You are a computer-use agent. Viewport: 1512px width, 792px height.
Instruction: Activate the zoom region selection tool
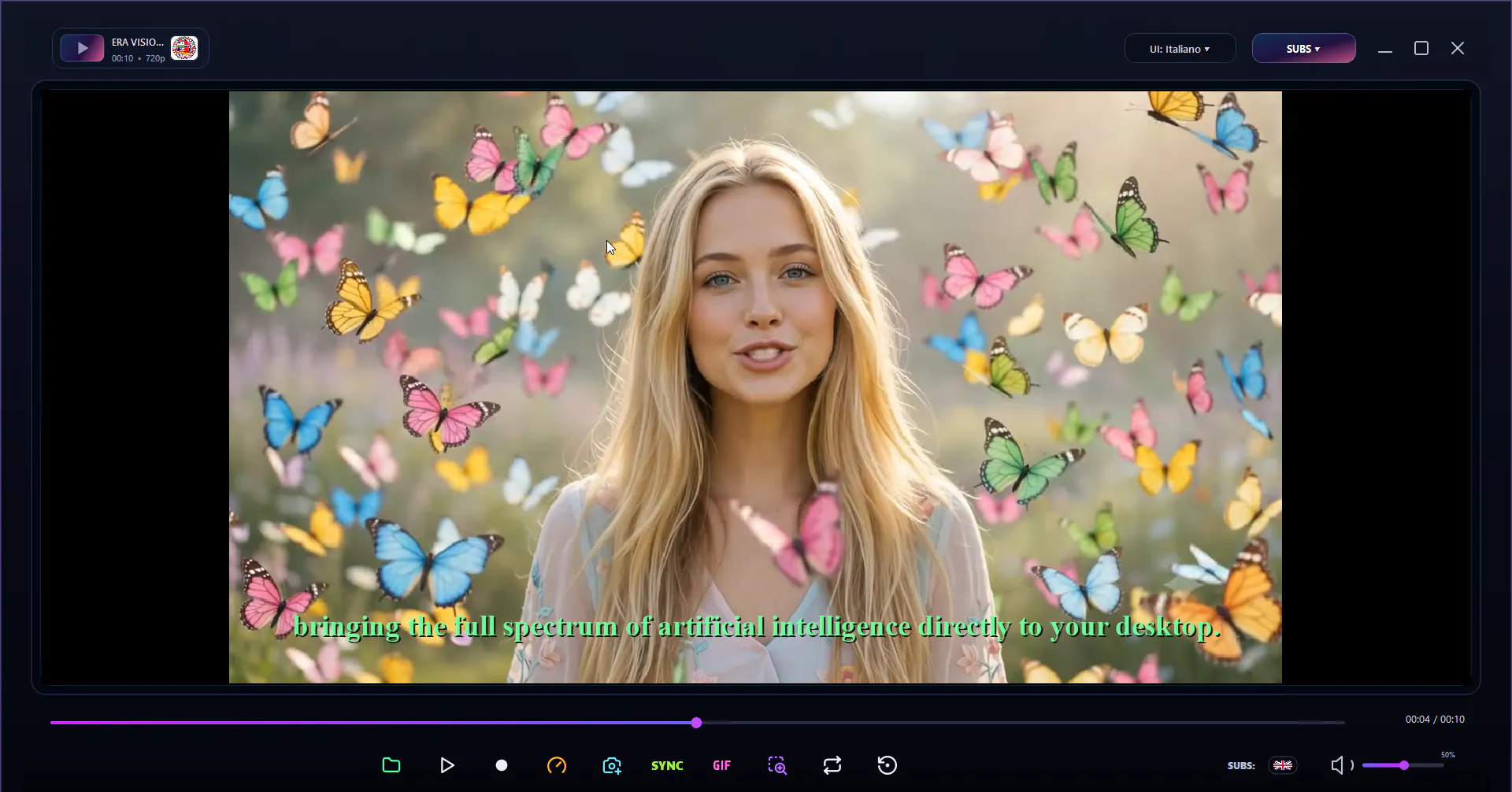(x=777, y=765)
